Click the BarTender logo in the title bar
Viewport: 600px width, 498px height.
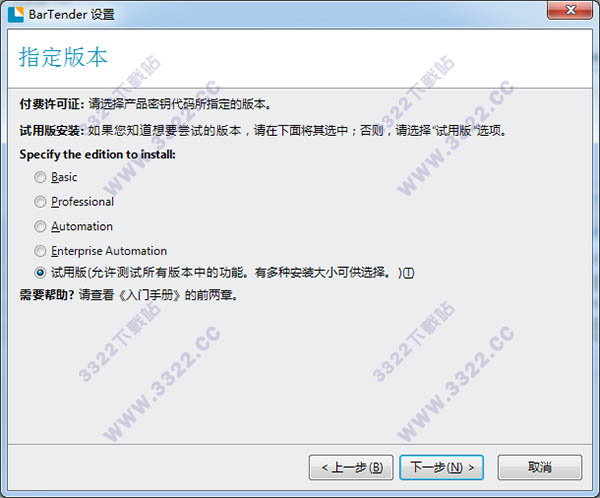pyautogui.click(x=16, y=15)
